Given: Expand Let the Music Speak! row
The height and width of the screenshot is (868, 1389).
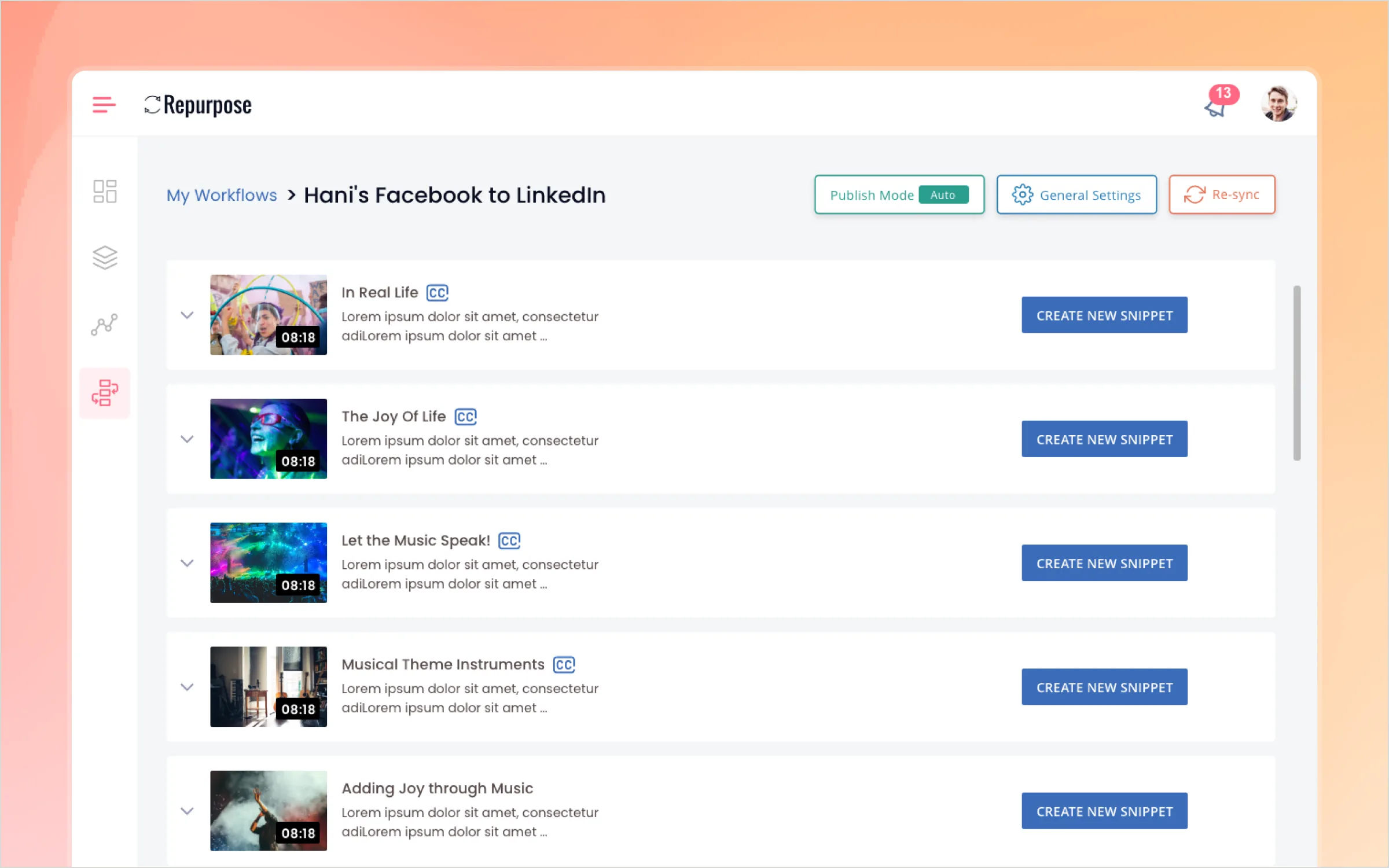Looking at the screenshot, I should [x=187, y=563].
